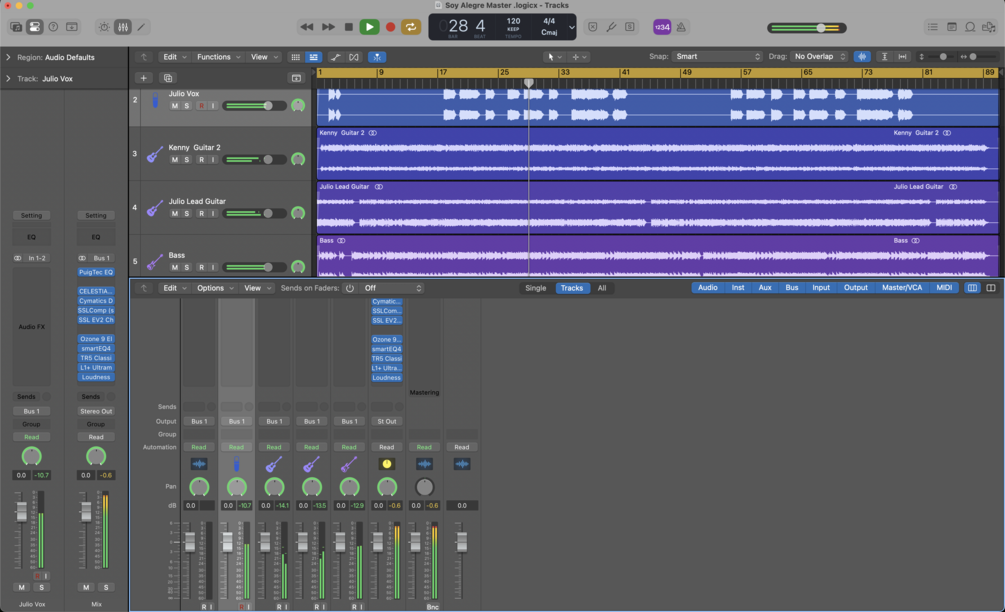Image resolution: width=1005 pixels, height=612 pixels.
Task: Toggle the Waveform zoom blue button
Action: (x=862, y=56)
